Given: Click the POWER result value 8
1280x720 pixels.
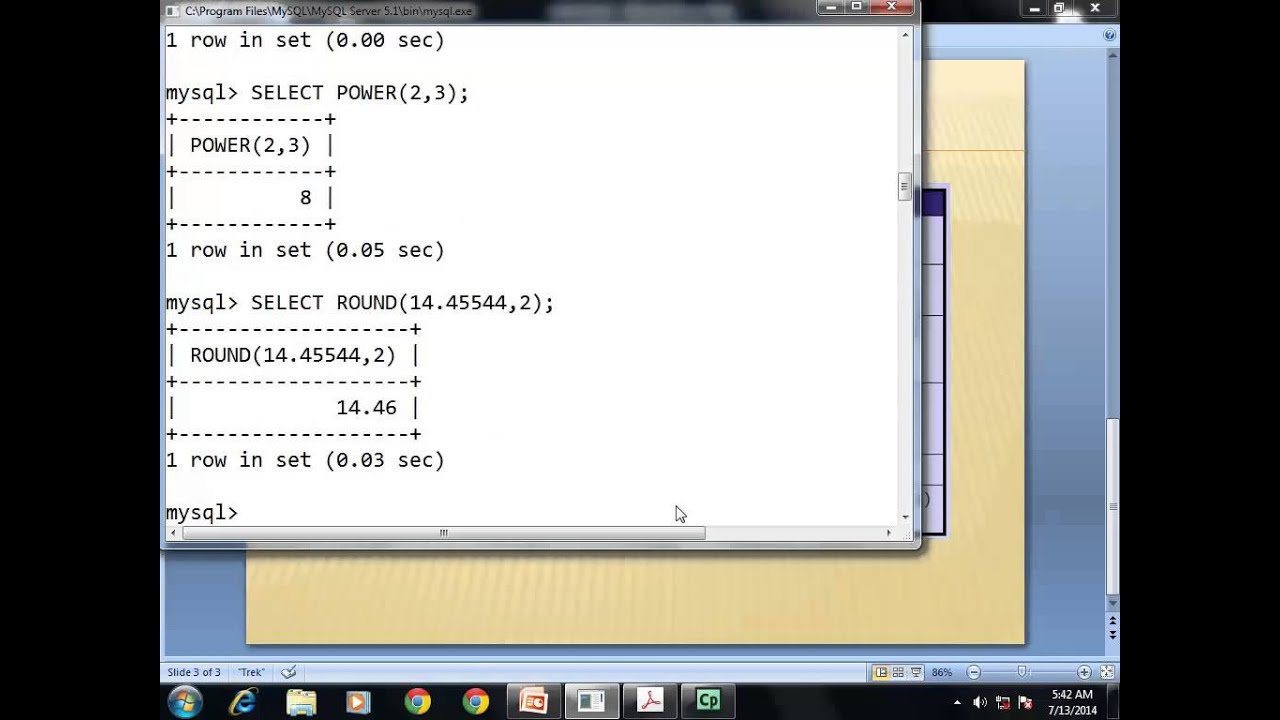Looking at the screenshot, I should (305, 197).
